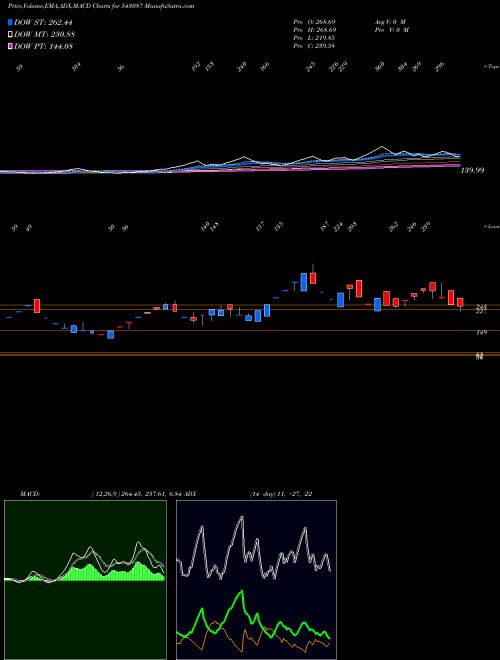Click the ADX '(14 day) 11, +27, -22' text
Viewport: 500px width, 660px height.
coord(281,494)
